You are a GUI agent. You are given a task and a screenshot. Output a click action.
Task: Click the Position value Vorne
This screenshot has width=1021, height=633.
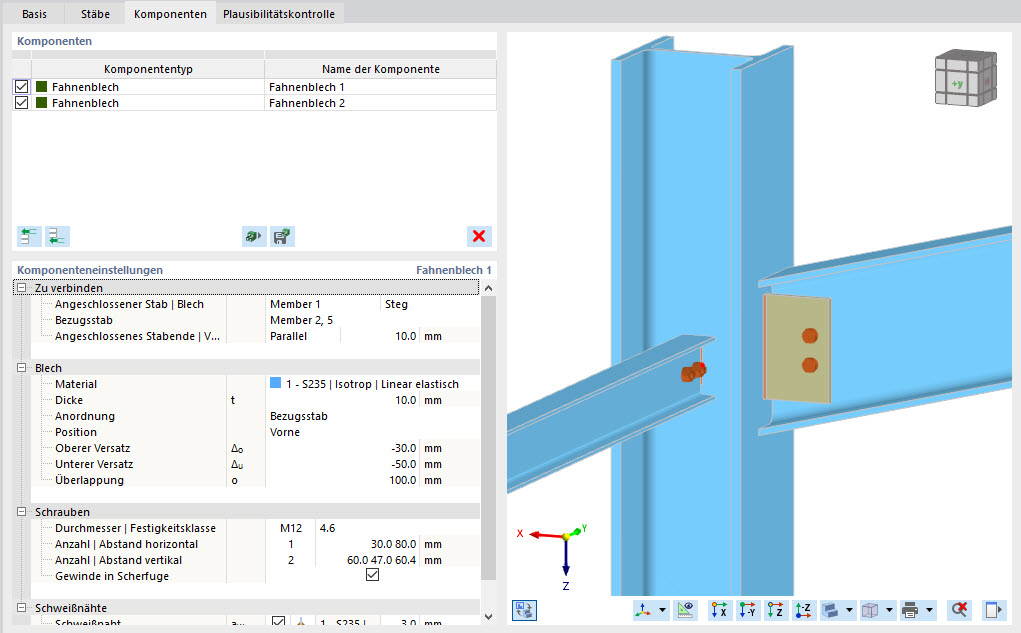285,432
